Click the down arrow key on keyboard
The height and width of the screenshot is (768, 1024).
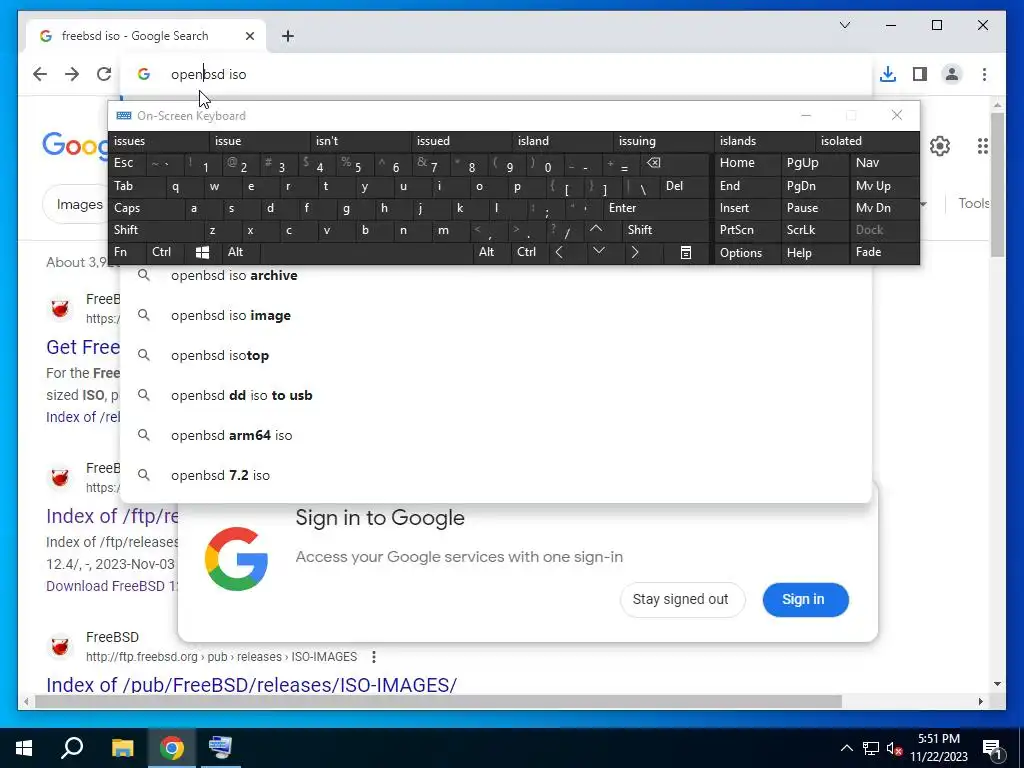tap(598, 252)
